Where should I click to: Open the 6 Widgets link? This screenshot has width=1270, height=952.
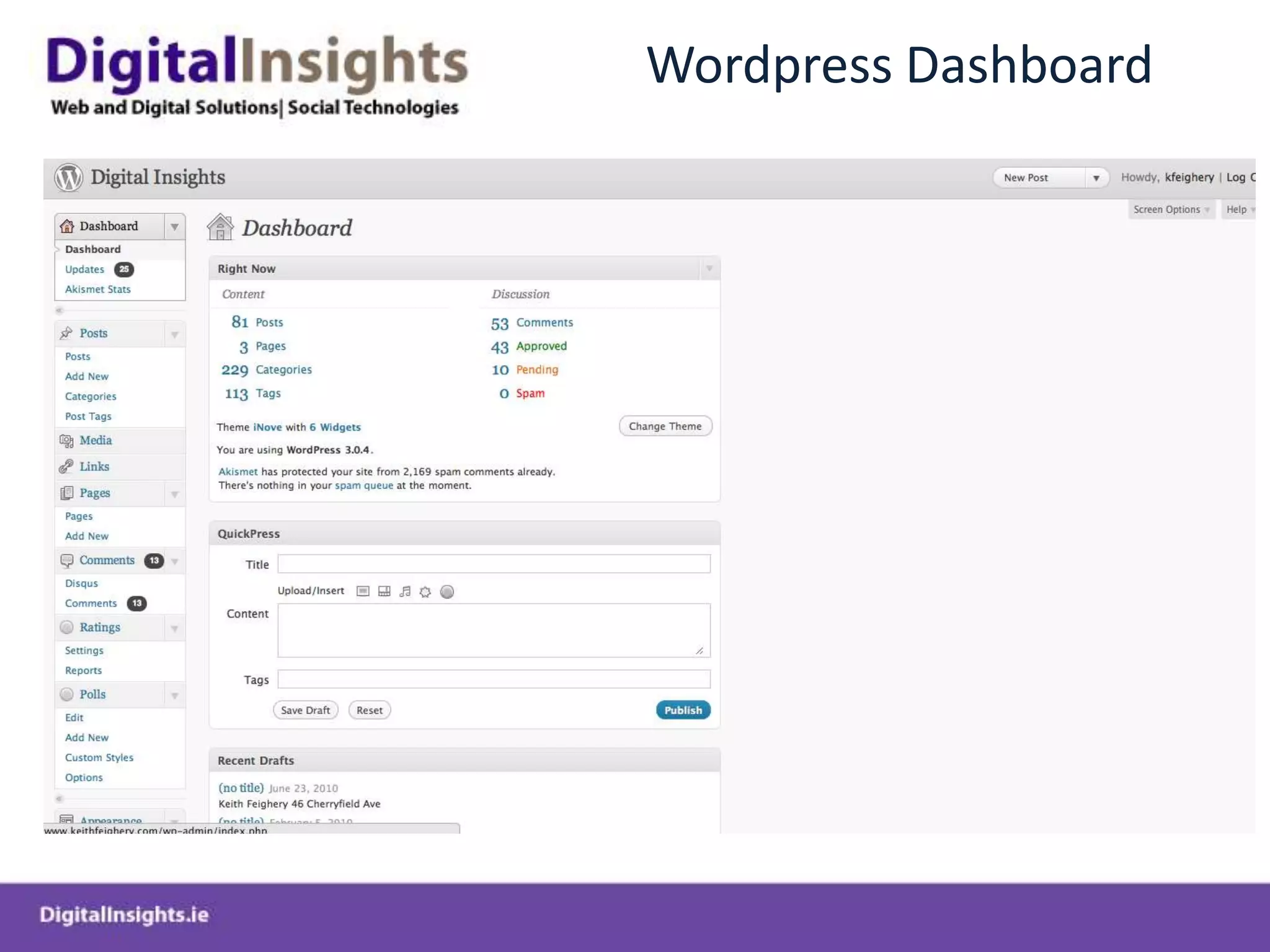click(x=335, y=427)
